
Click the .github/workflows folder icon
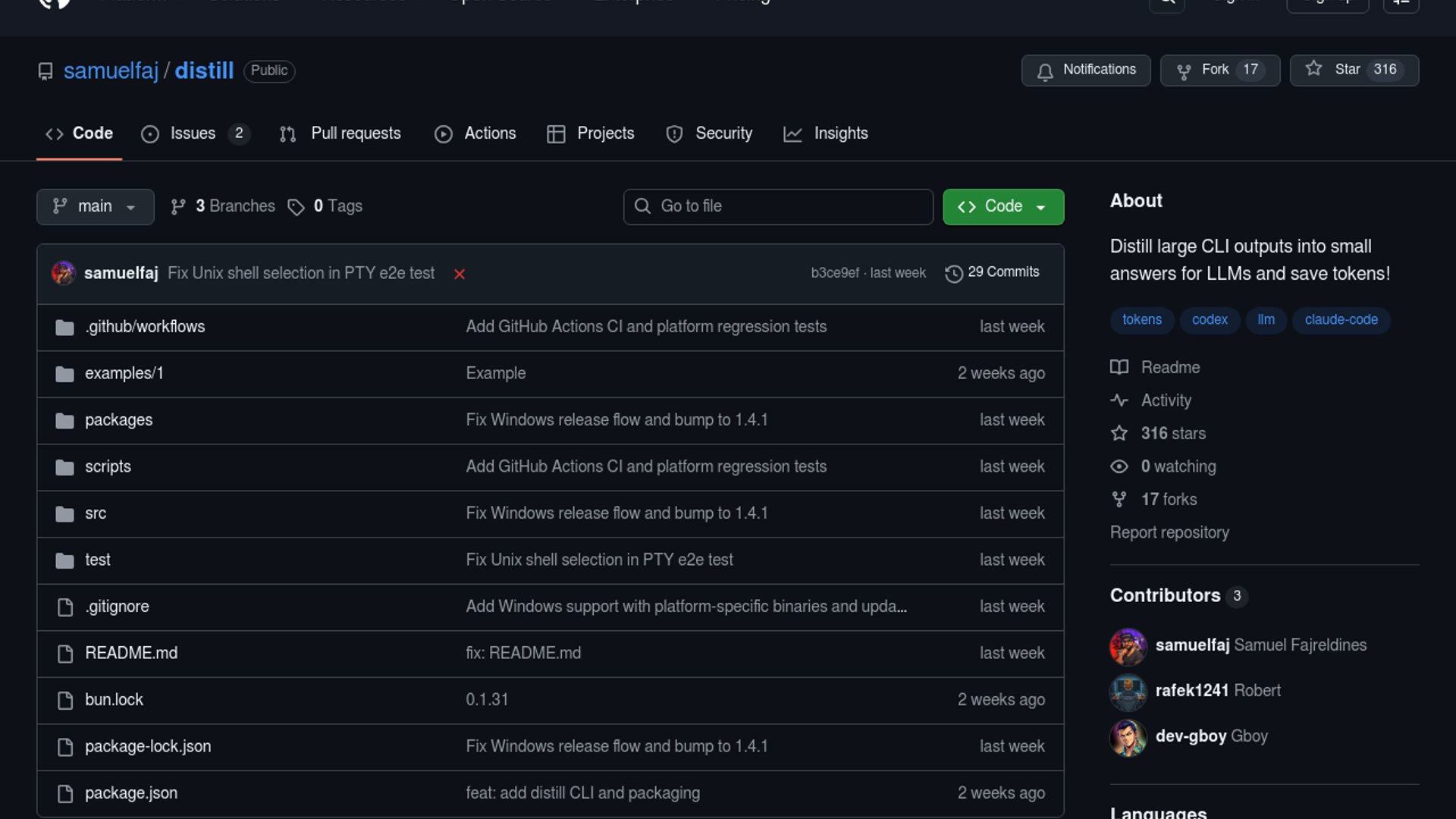(x=64, y=328)
